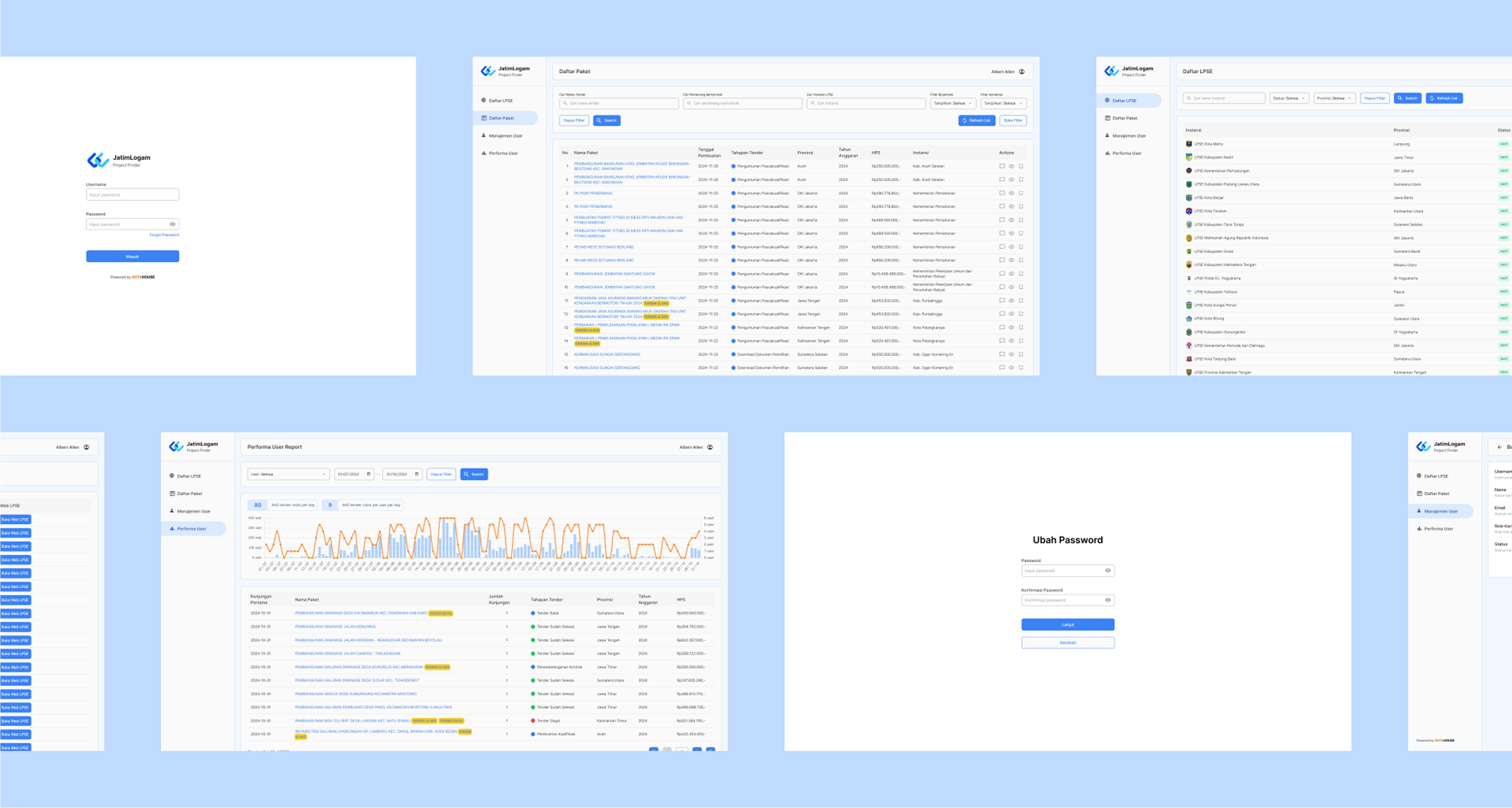Open Manajemen User in Daftar Paket sidebar
Screen dimensions: 1512x808
tap(505, 135)
